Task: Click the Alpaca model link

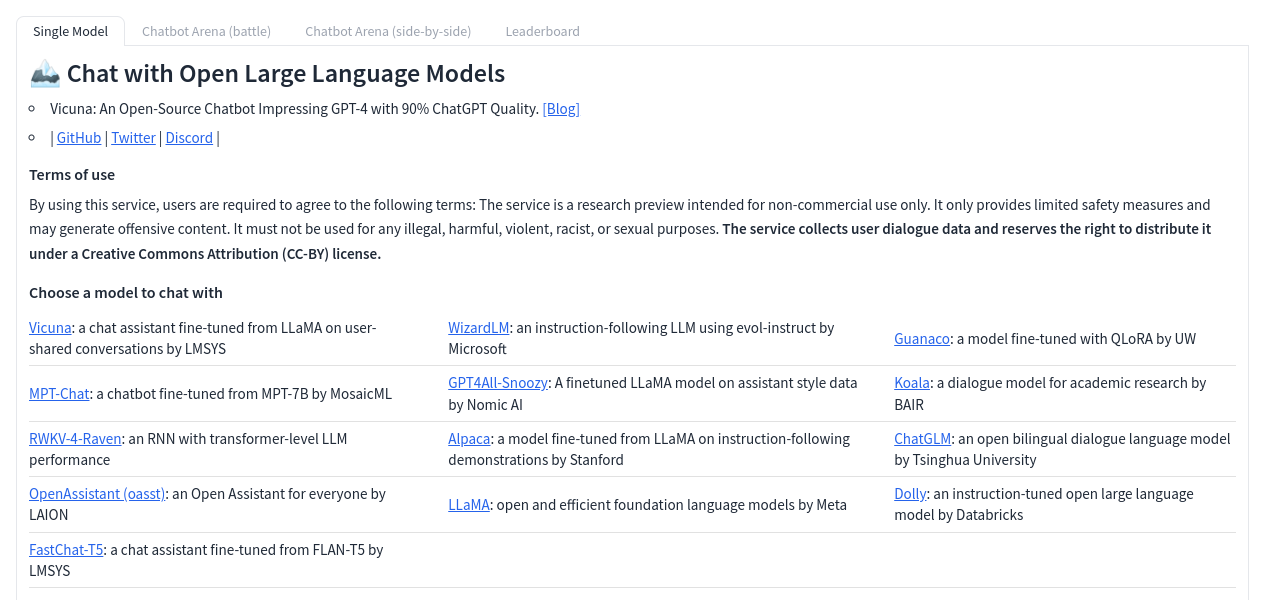Action: click(x=469, y=439)
